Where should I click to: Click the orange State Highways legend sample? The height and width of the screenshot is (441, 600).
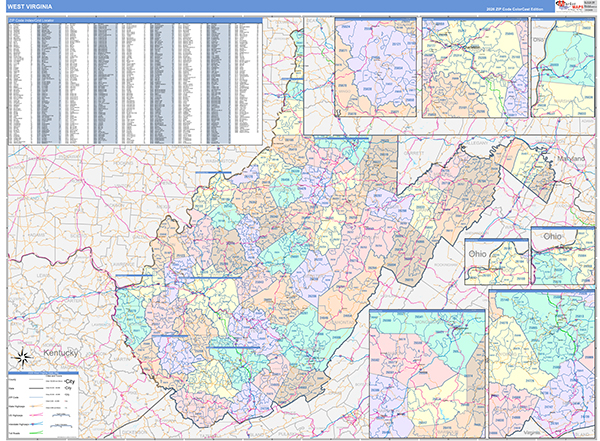click(x=36, y=406)
